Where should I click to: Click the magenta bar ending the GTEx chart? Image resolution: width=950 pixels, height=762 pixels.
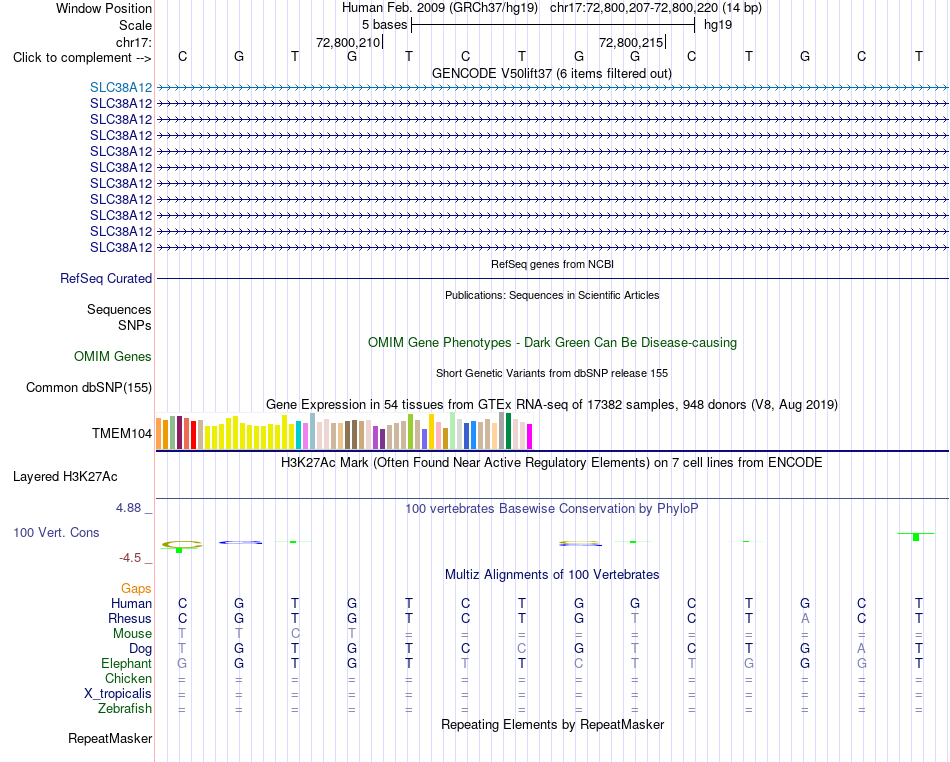tap(530, 437)
